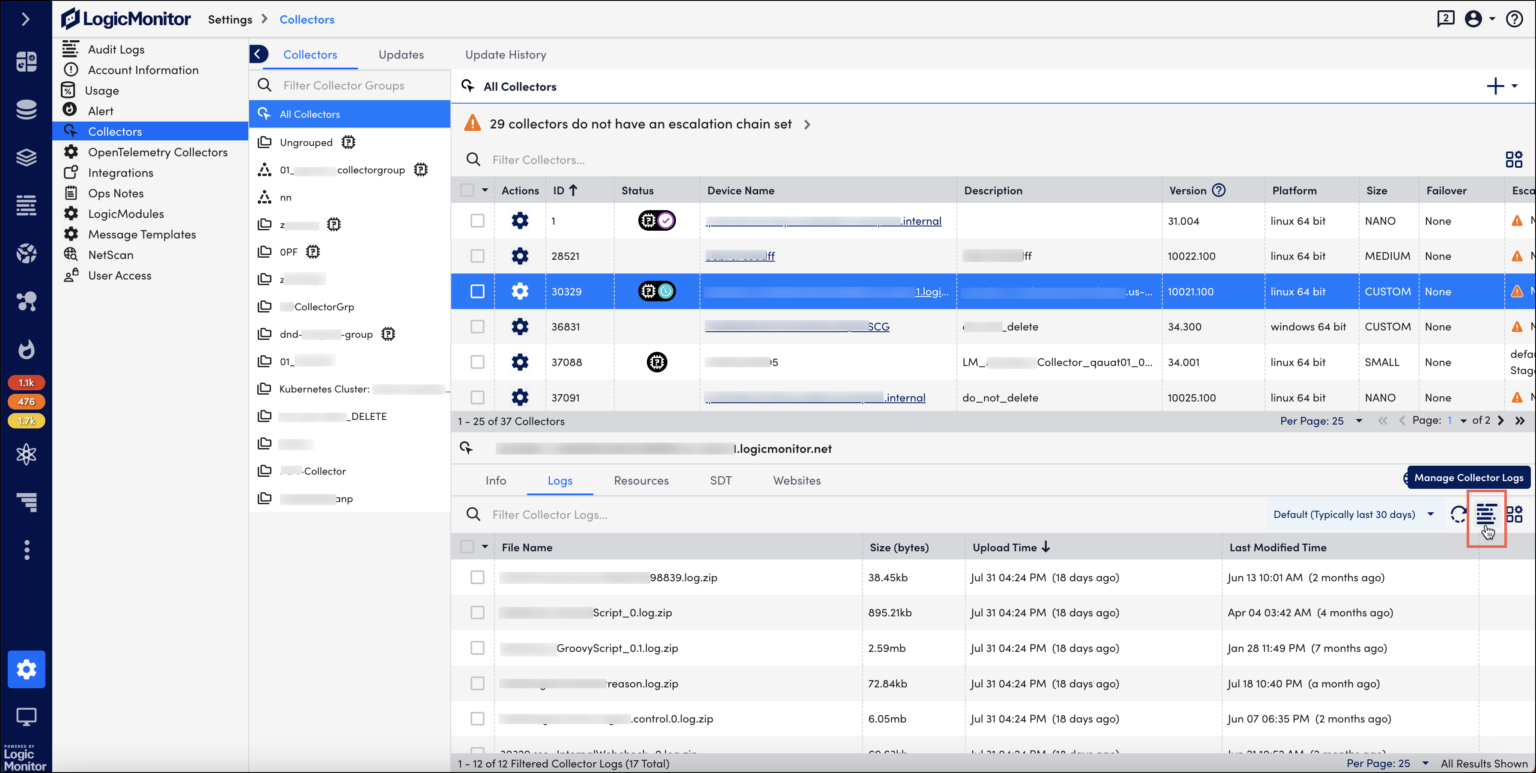Open the Help question mark icon
The image size is (1536, 773).
(1514, 19)
